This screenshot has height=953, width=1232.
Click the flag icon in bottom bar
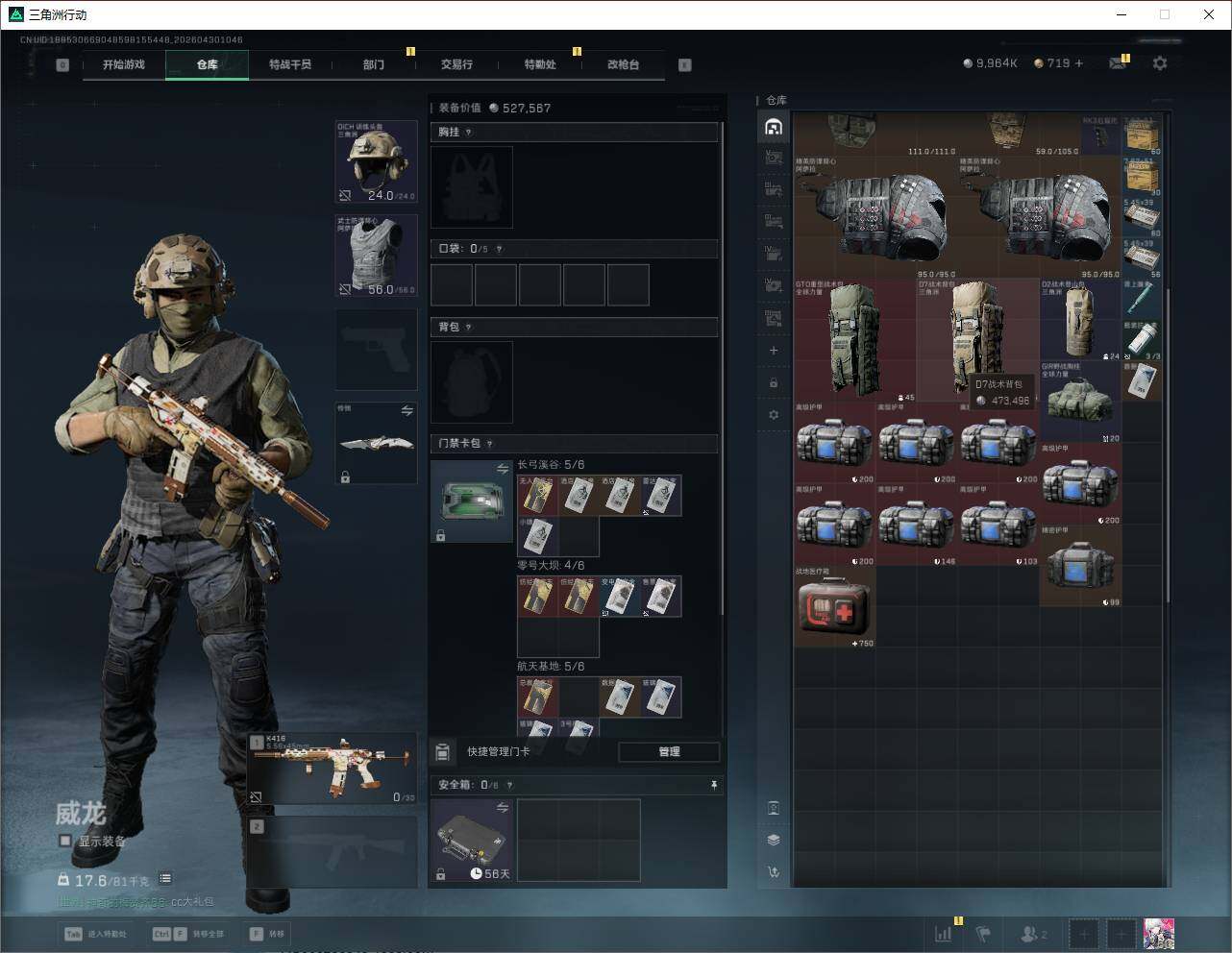tap(983, 933)
